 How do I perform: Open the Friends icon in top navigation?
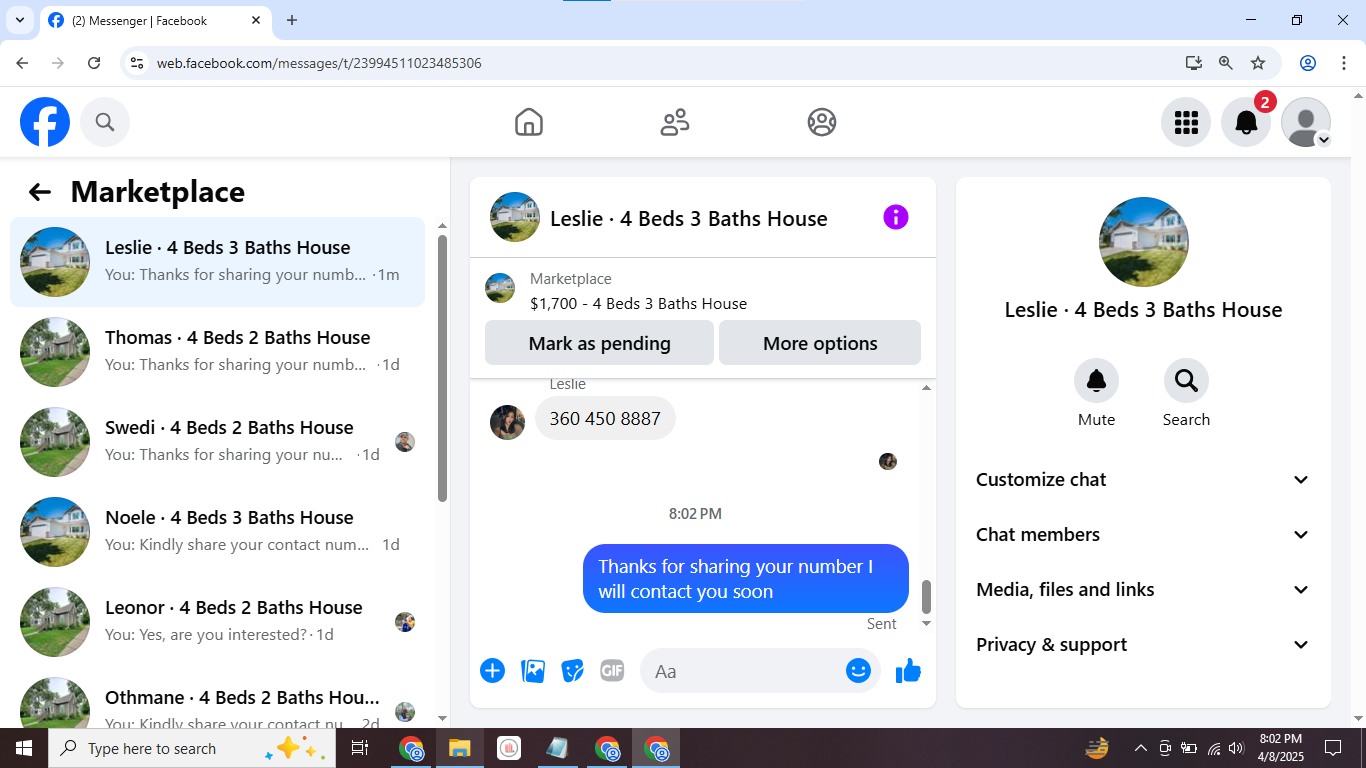[675, 122]
